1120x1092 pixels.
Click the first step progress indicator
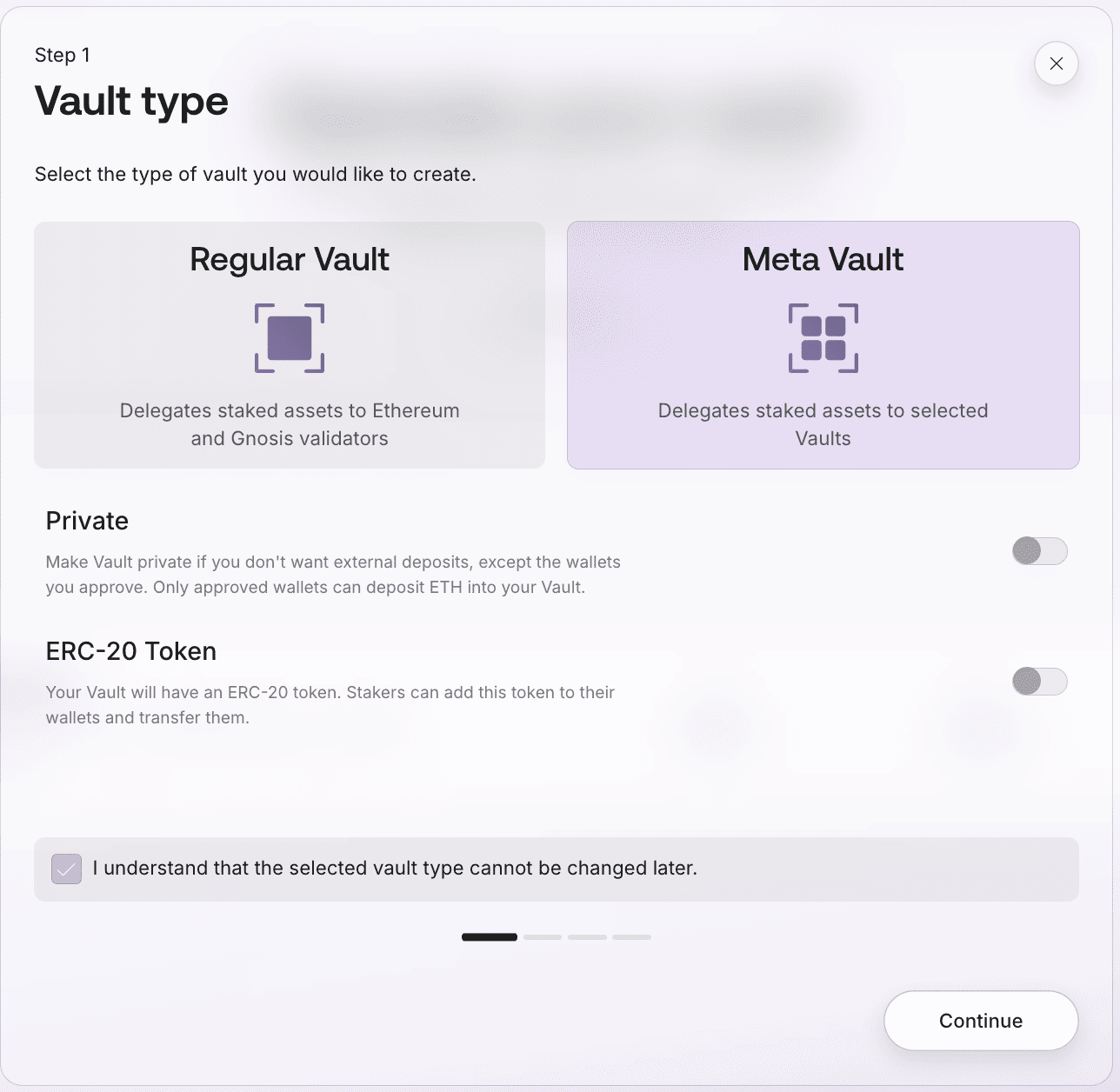click(x=490, y=937)
